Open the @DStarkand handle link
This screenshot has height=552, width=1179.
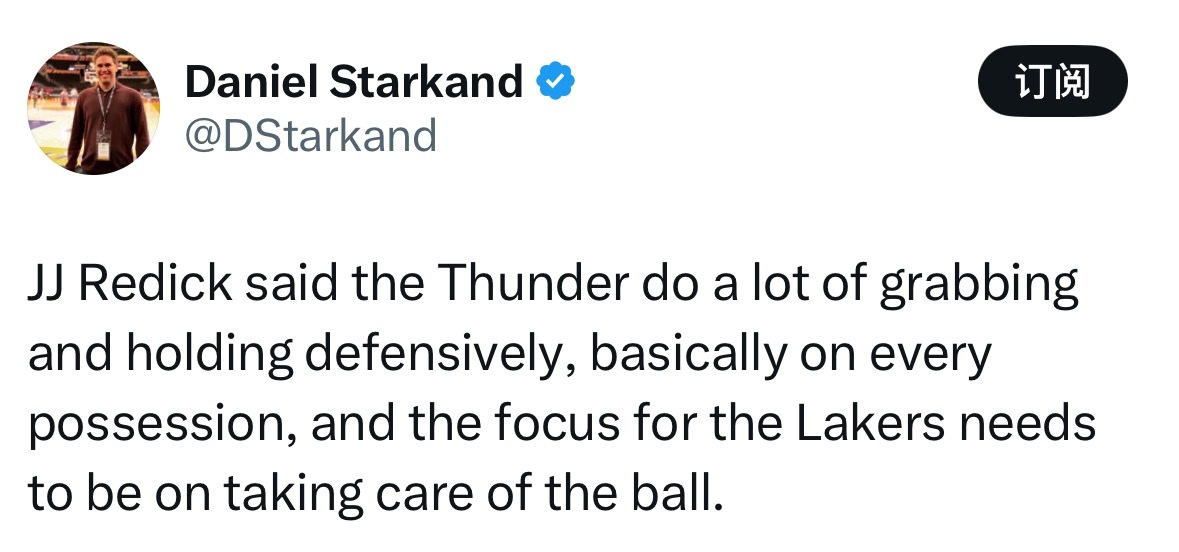[x=311, y=134]
